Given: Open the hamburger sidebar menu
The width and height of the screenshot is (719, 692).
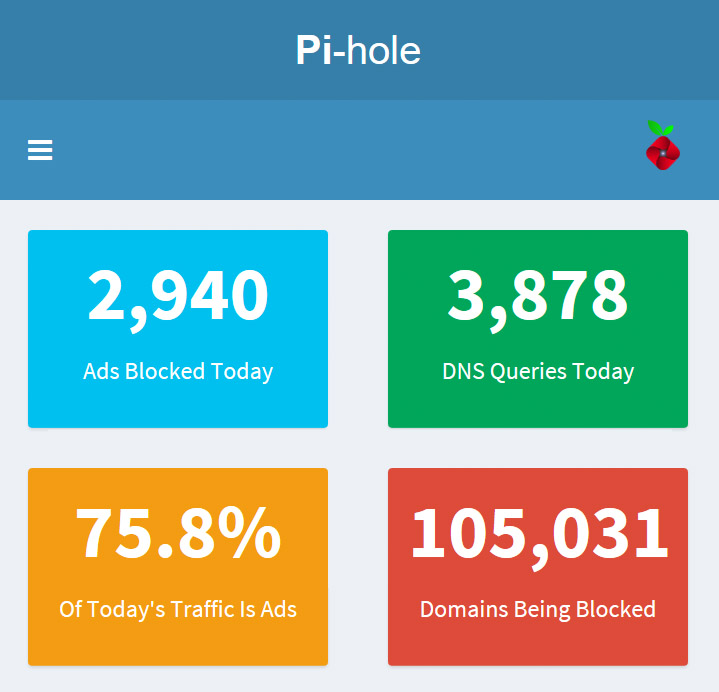Looking at the screenshot, I should pos(40,150).
